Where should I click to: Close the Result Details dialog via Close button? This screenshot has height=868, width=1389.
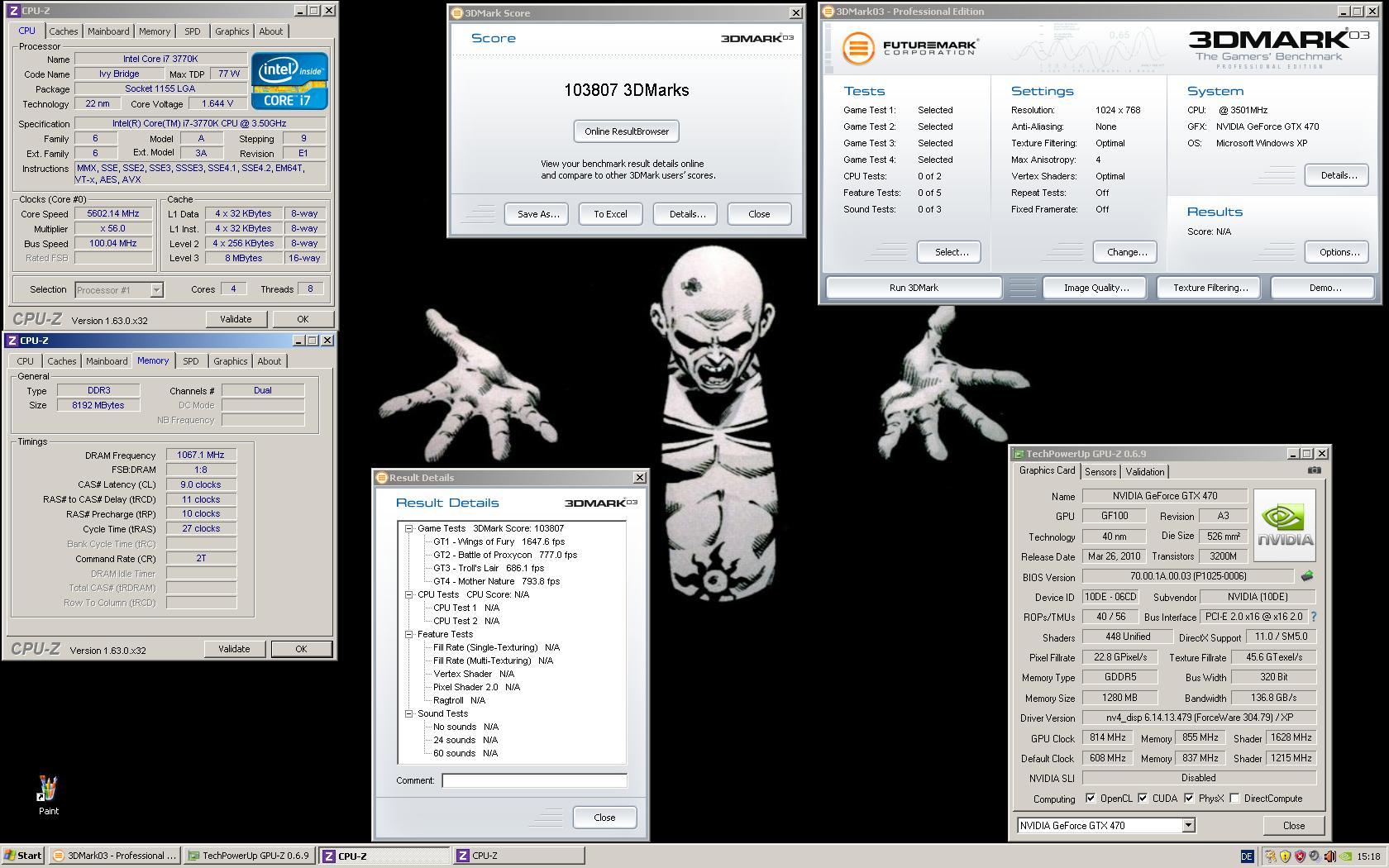(604, 818)
